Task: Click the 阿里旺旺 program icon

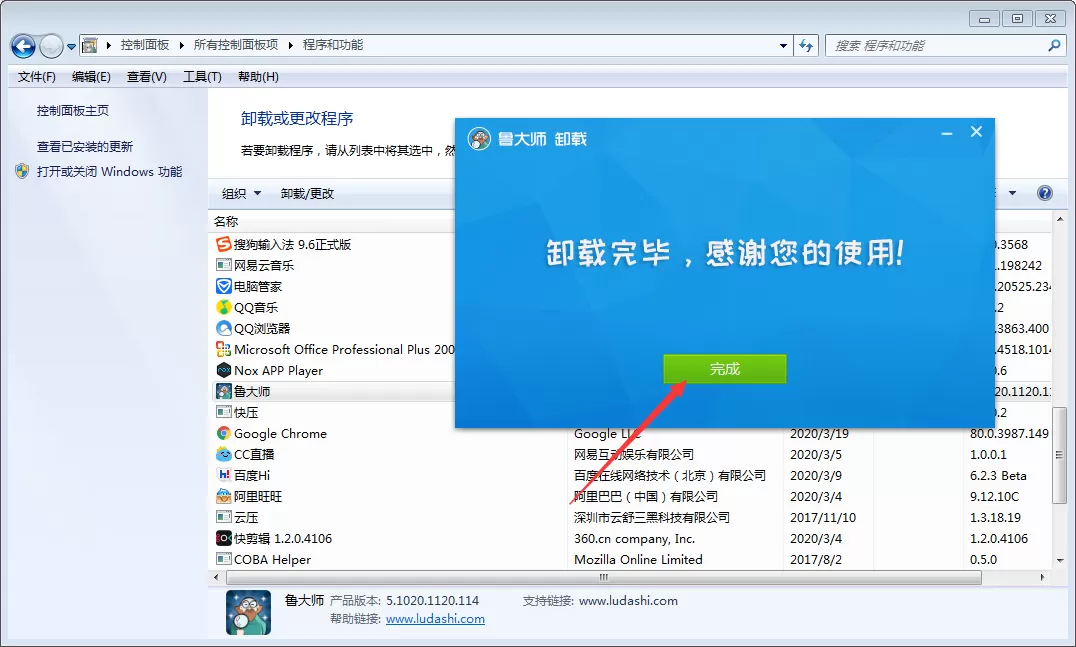Action: pos(223,496)
